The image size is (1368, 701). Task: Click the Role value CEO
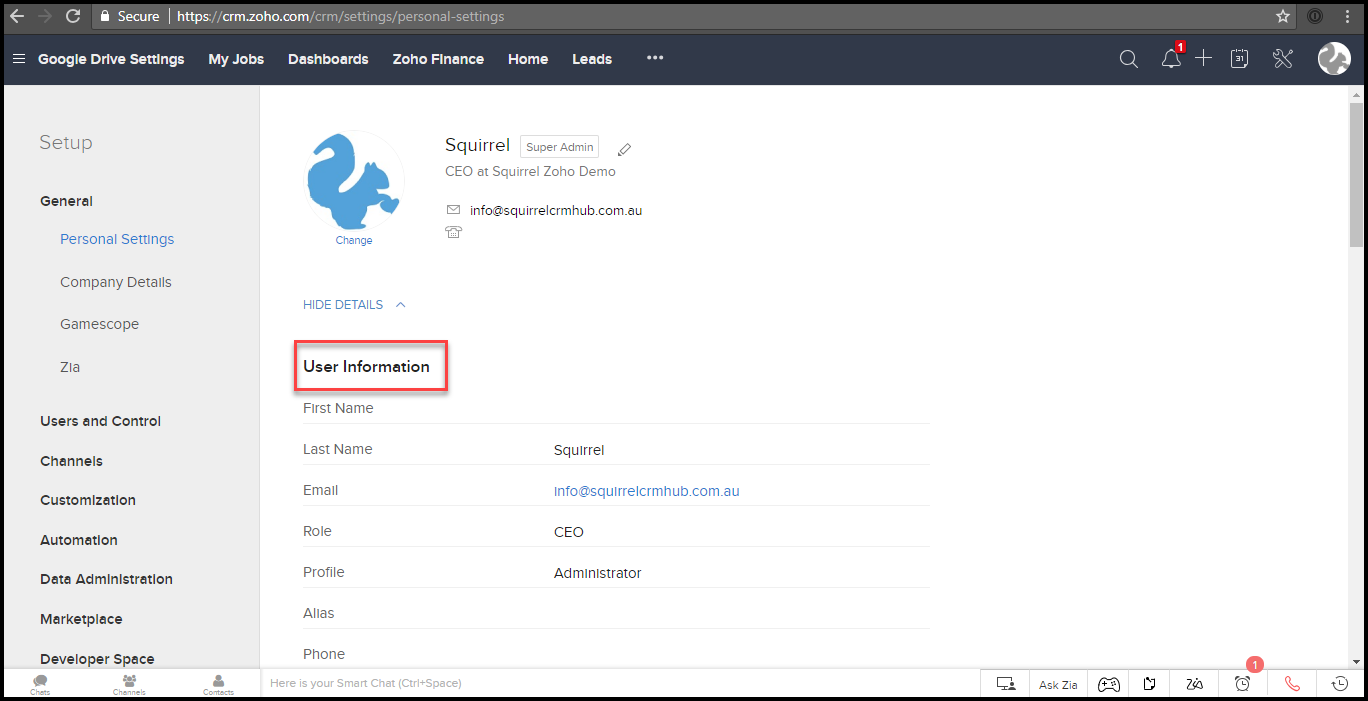pyautogui.click(x=569, y=532)
